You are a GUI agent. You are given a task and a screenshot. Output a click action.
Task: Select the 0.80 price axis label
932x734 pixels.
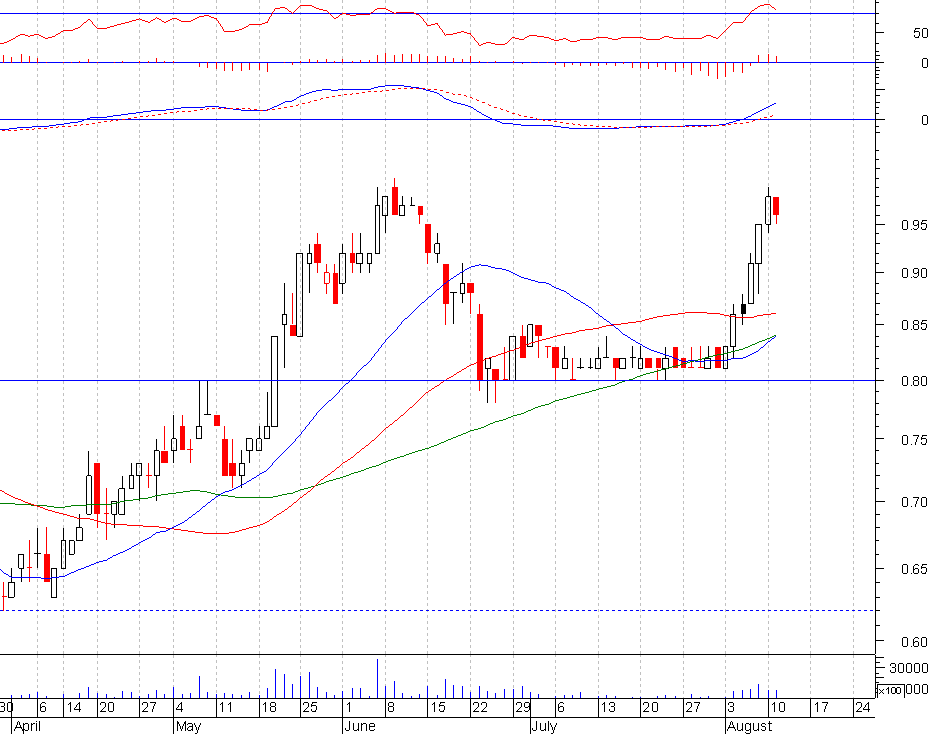914,381
